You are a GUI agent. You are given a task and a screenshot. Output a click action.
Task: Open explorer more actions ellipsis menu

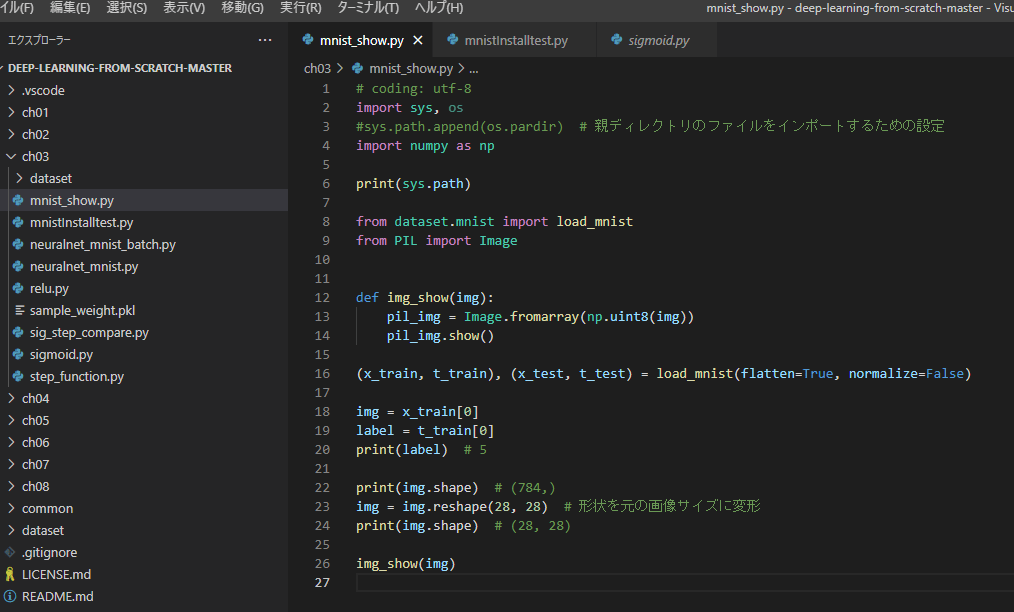[264, 40]
